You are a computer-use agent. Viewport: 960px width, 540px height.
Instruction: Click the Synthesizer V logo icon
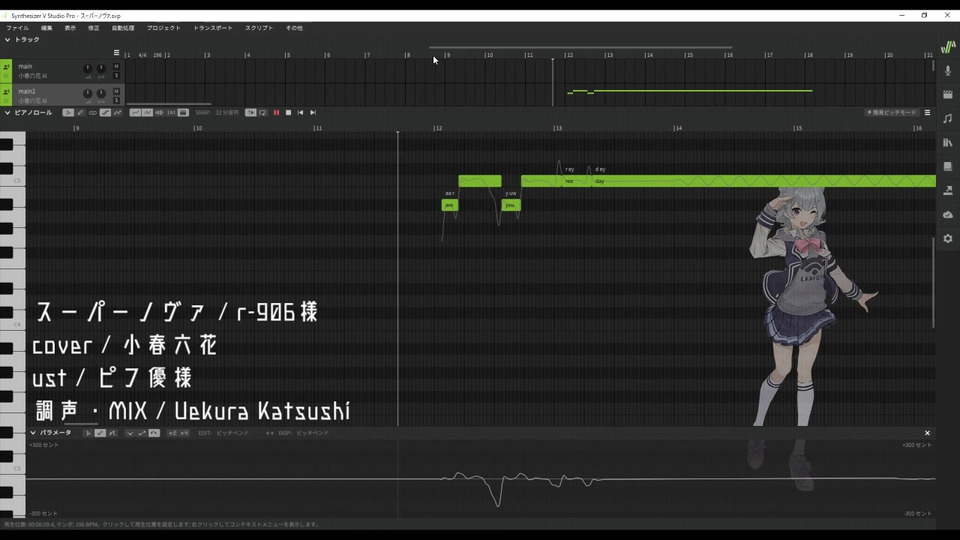tap(948, 47)
